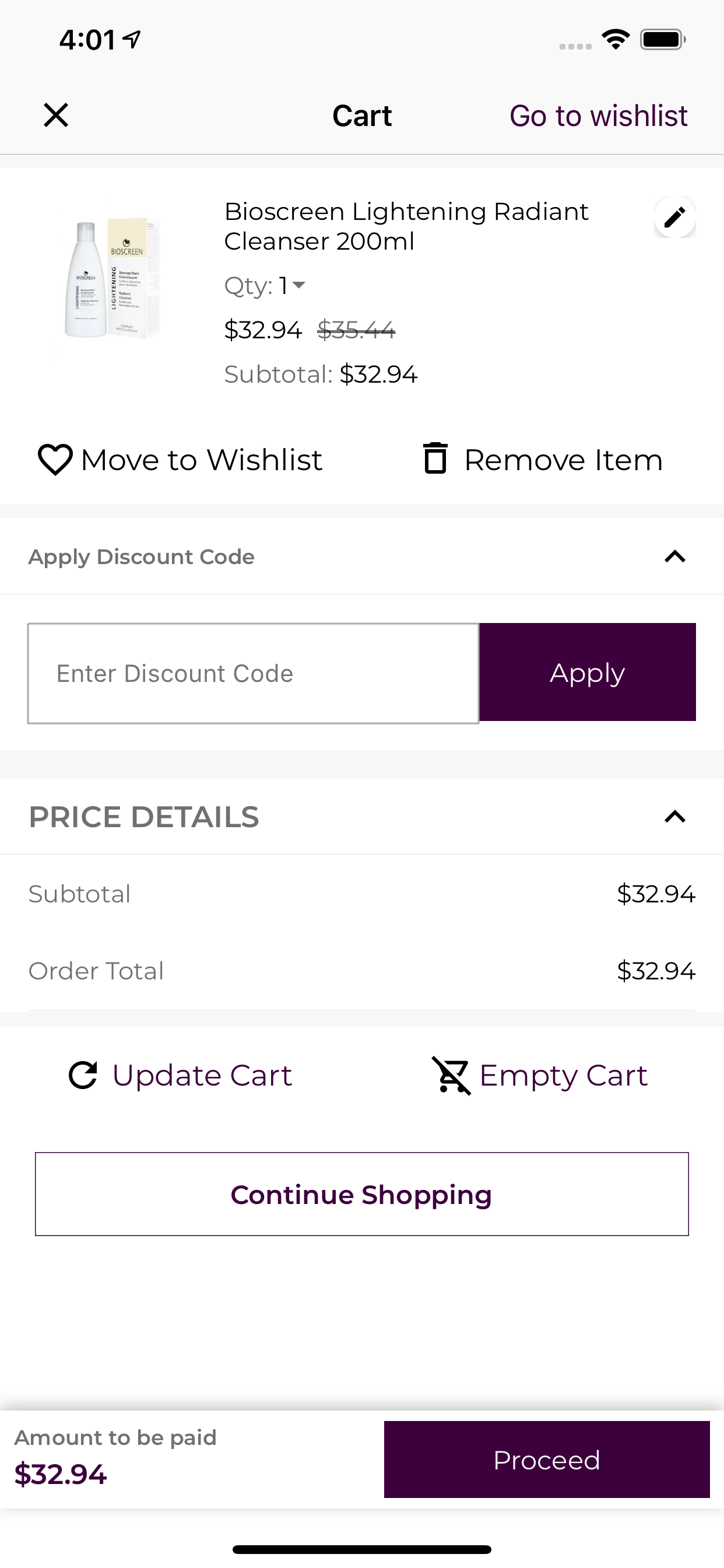724x1568 pixels.
Task: Open Go to wishlist link
Action: click(599, 116)
